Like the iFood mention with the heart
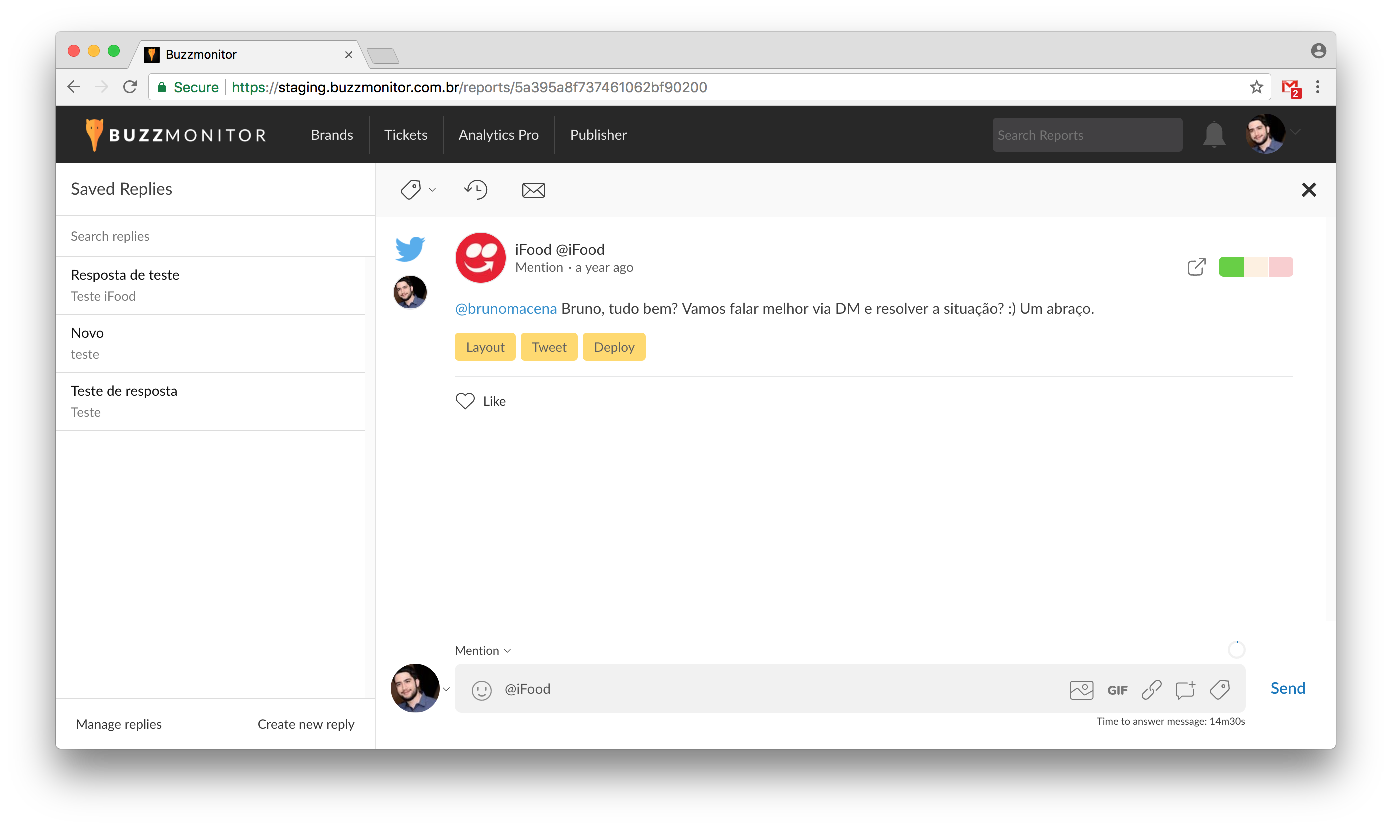The height and width of the screenshot is (829, 1392). pyautogui.click(x=465, y=401)
